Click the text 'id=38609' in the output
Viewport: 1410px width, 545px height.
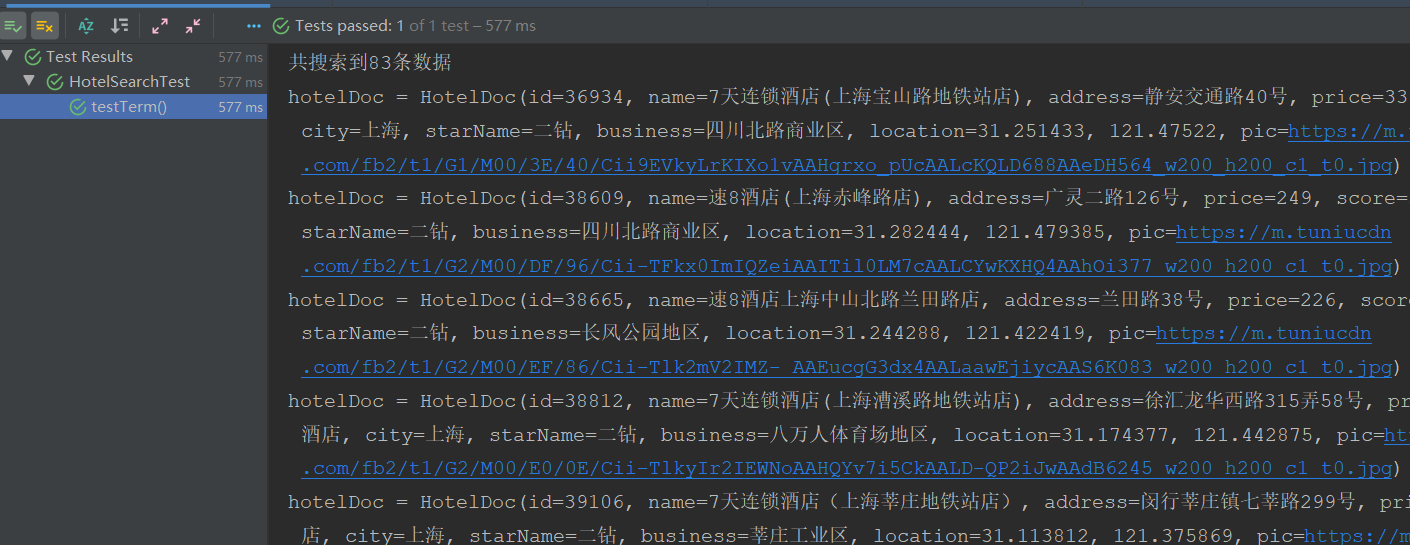(x=576, y=198)
